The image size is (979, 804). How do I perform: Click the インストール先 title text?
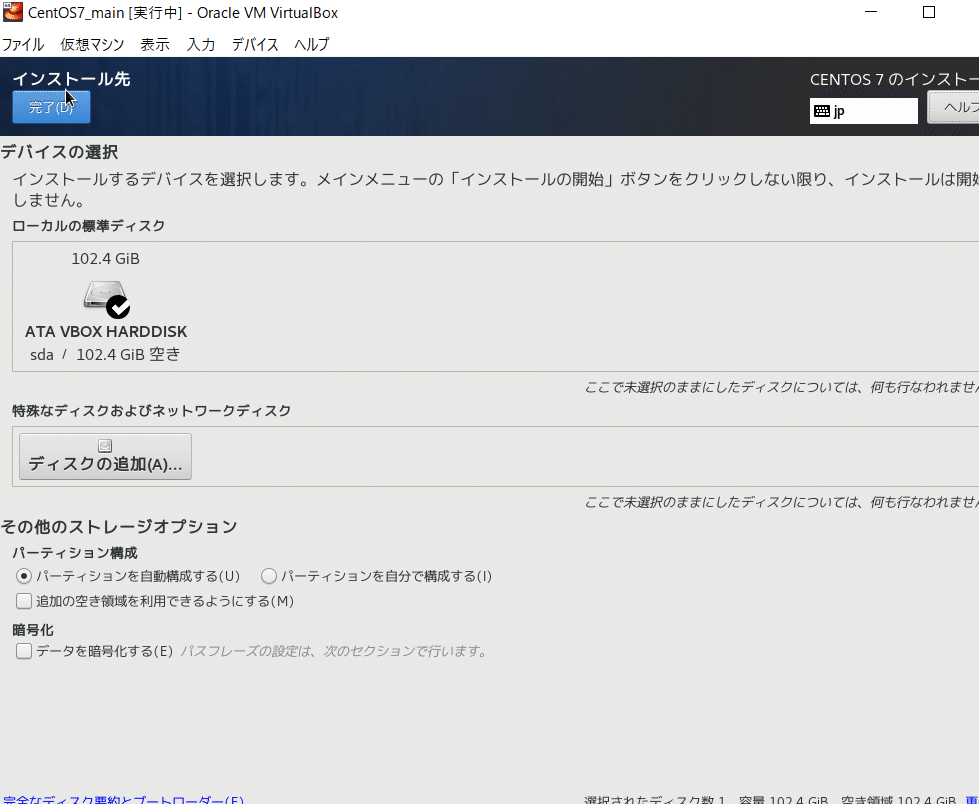click(x=71, y=79)
